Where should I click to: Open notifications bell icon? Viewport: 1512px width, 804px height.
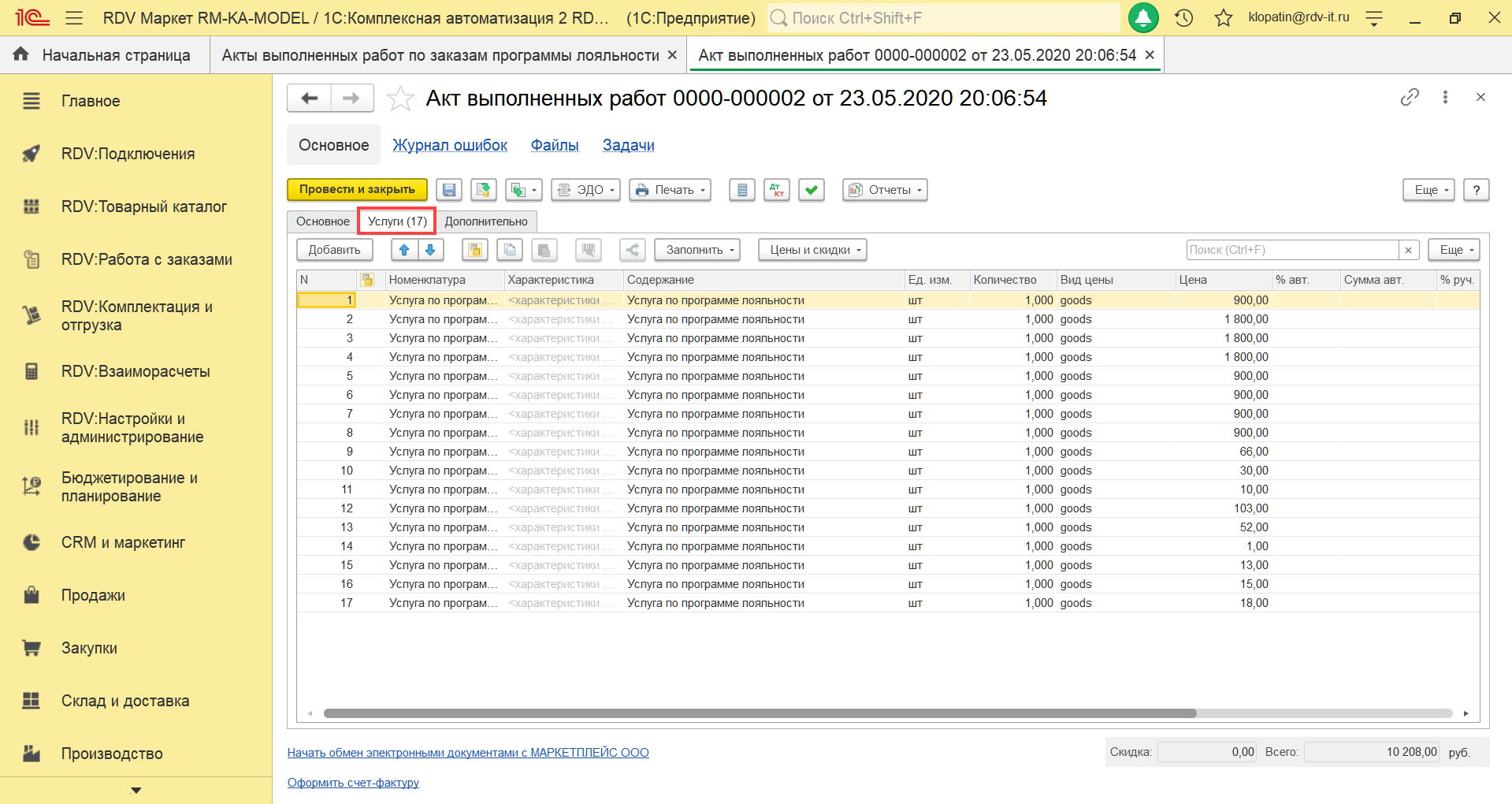1142,17
